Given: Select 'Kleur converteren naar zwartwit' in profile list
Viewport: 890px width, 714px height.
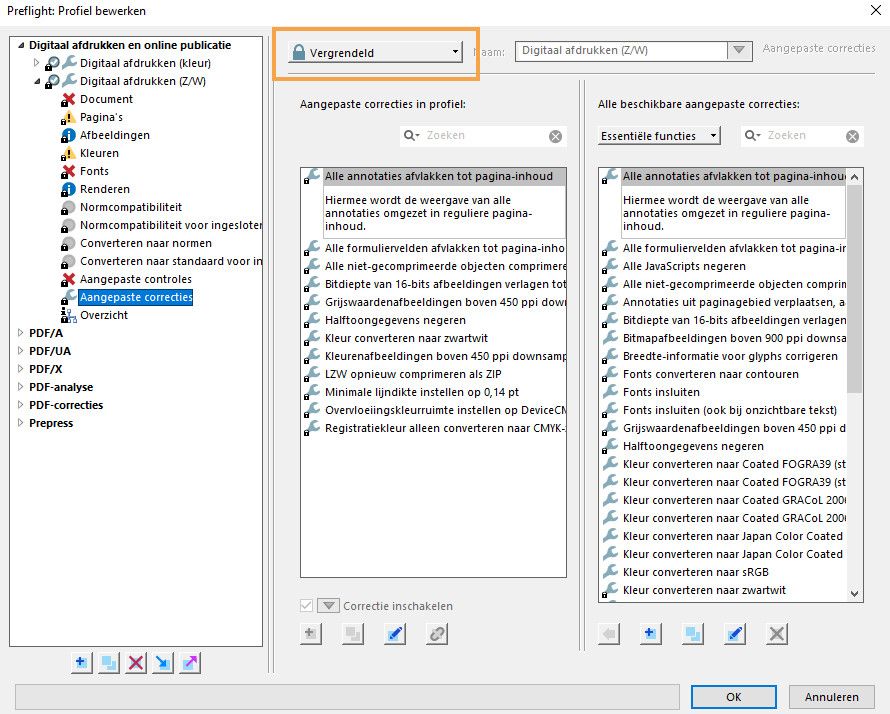Looking at the screenshot, I should (406, 338).
